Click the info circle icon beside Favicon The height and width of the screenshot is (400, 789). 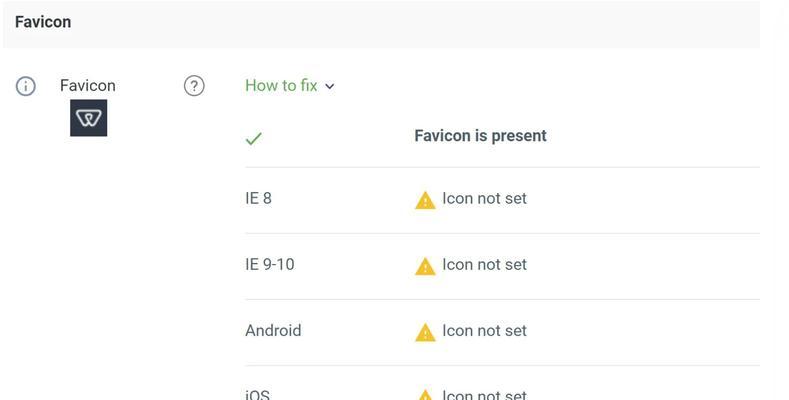click(26, 86)
